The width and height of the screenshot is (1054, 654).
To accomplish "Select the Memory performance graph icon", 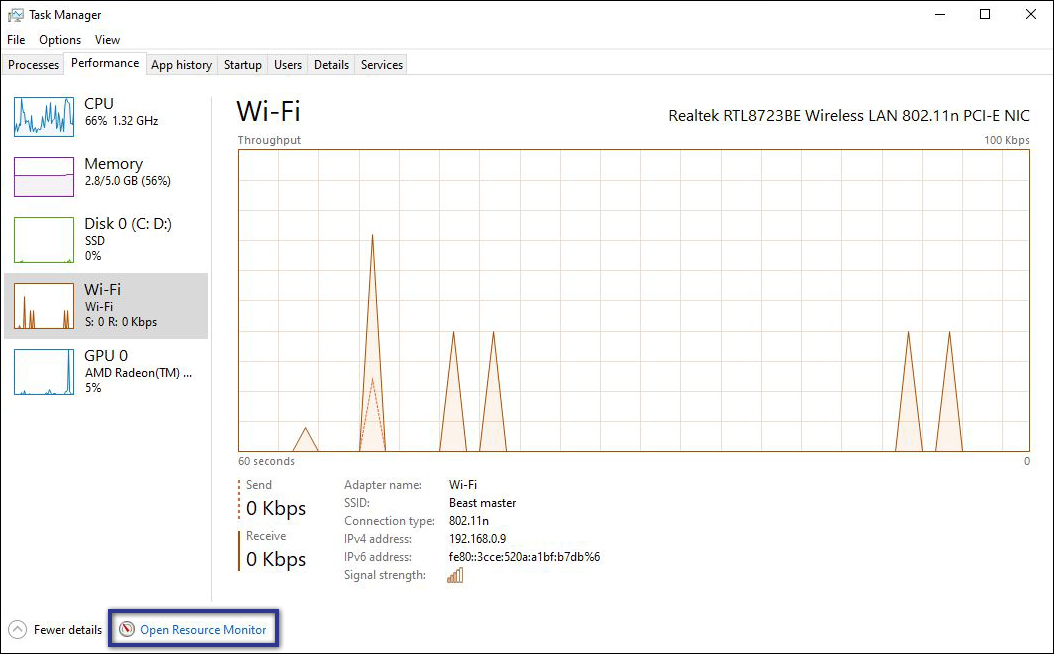I will point(43,177).
